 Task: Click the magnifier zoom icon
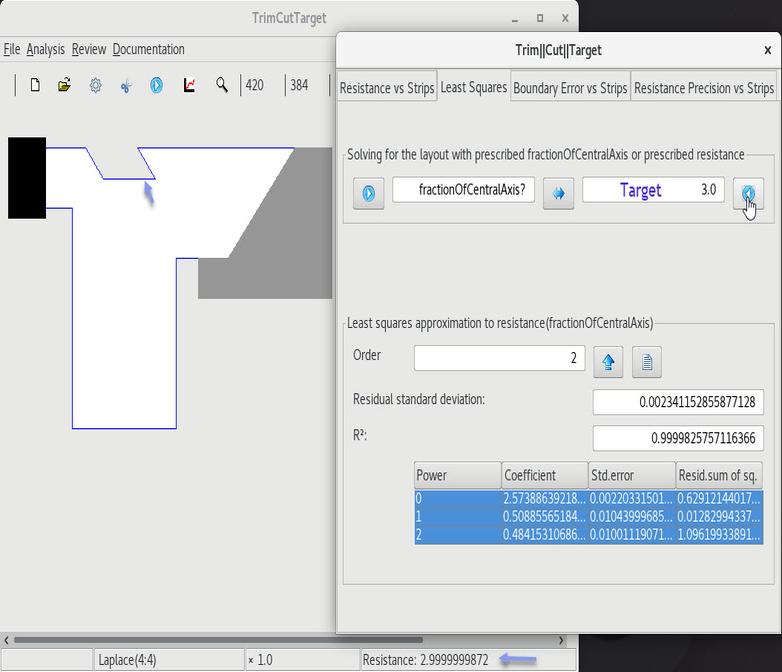(x=222, y=86)
